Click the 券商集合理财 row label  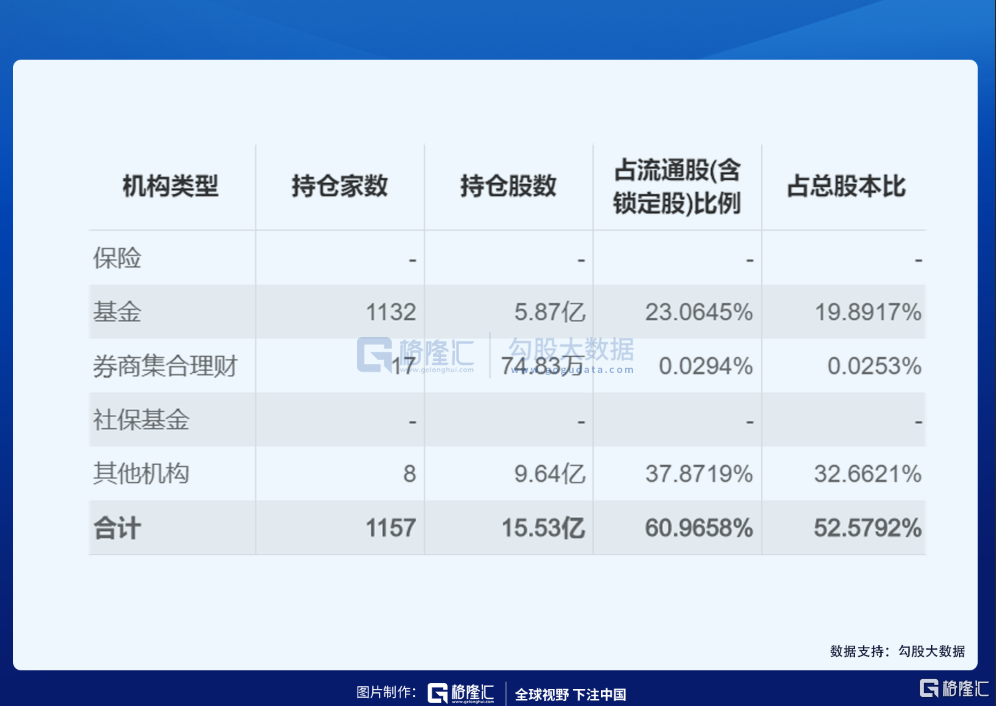[x=165, y=366]
